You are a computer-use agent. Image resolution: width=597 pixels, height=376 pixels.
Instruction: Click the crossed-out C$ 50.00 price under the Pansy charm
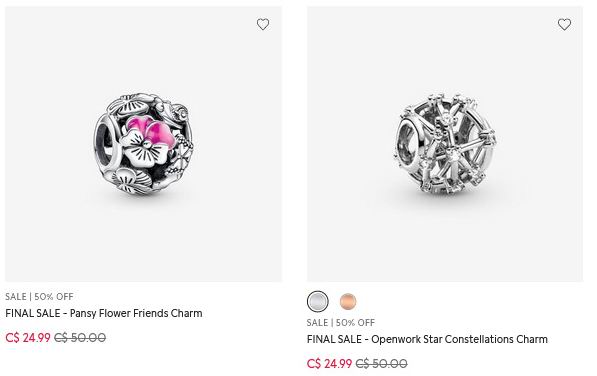[80, 338]
